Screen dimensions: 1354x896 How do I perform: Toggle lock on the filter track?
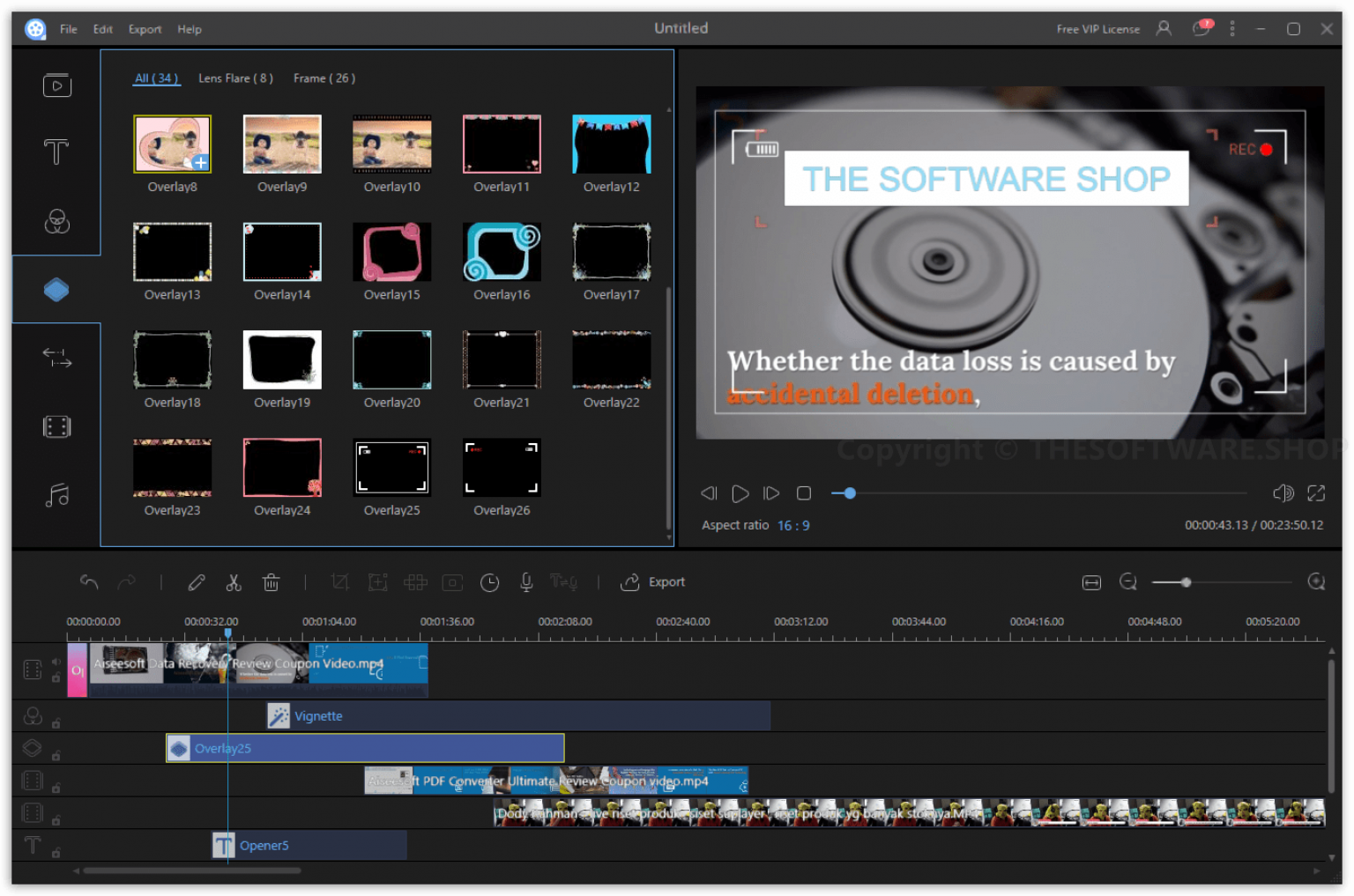(56, 723)
